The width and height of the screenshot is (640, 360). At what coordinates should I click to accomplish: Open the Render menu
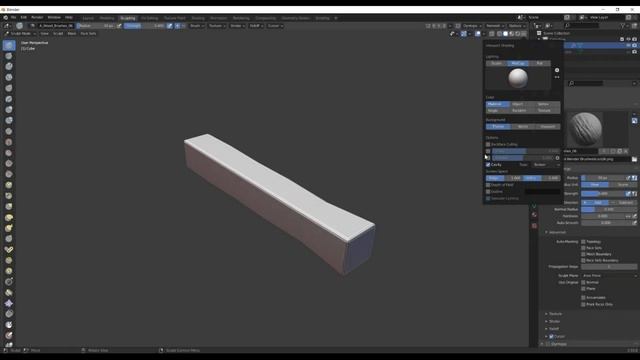(x=37, y=18)
